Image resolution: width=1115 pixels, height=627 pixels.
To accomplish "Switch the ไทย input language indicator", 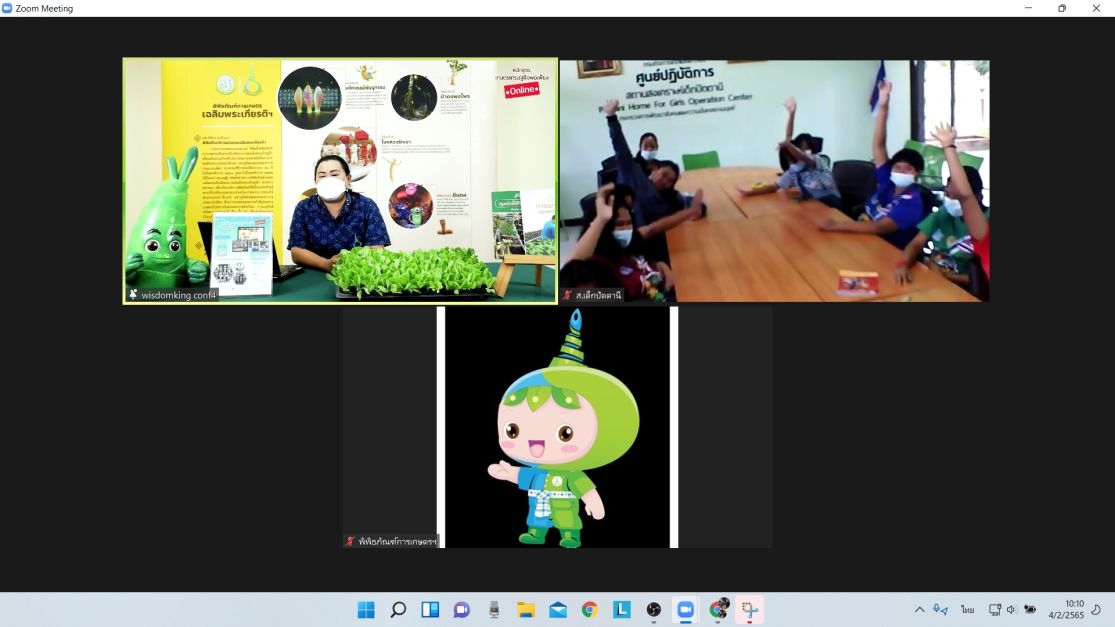I will tap(967, 610).
